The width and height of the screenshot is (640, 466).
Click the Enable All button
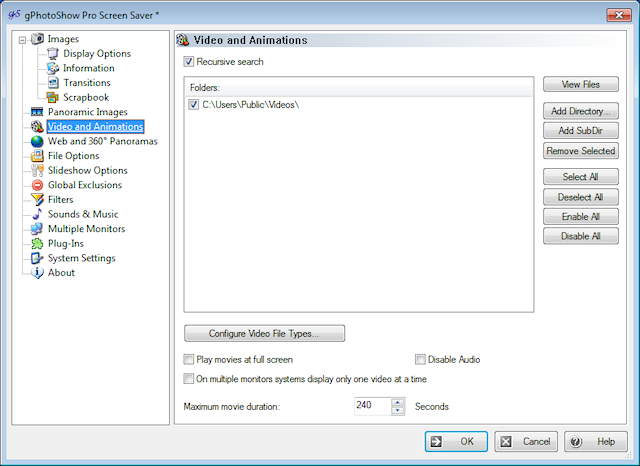pos(580,217)
